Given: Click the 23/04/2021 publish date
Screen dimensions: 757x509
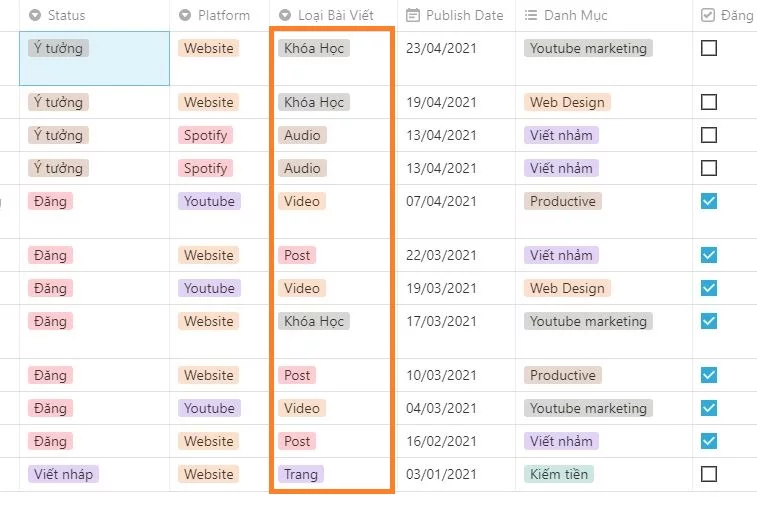Looking at the screenshot, I should [441, 48].
